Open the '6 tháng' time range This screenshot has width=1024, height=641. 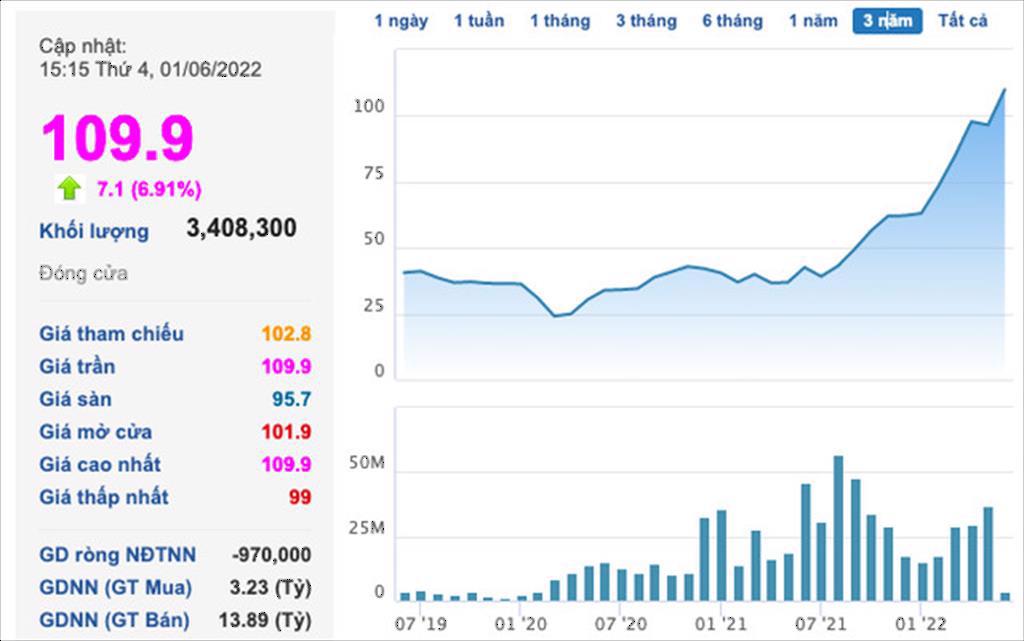pos(732,21)
